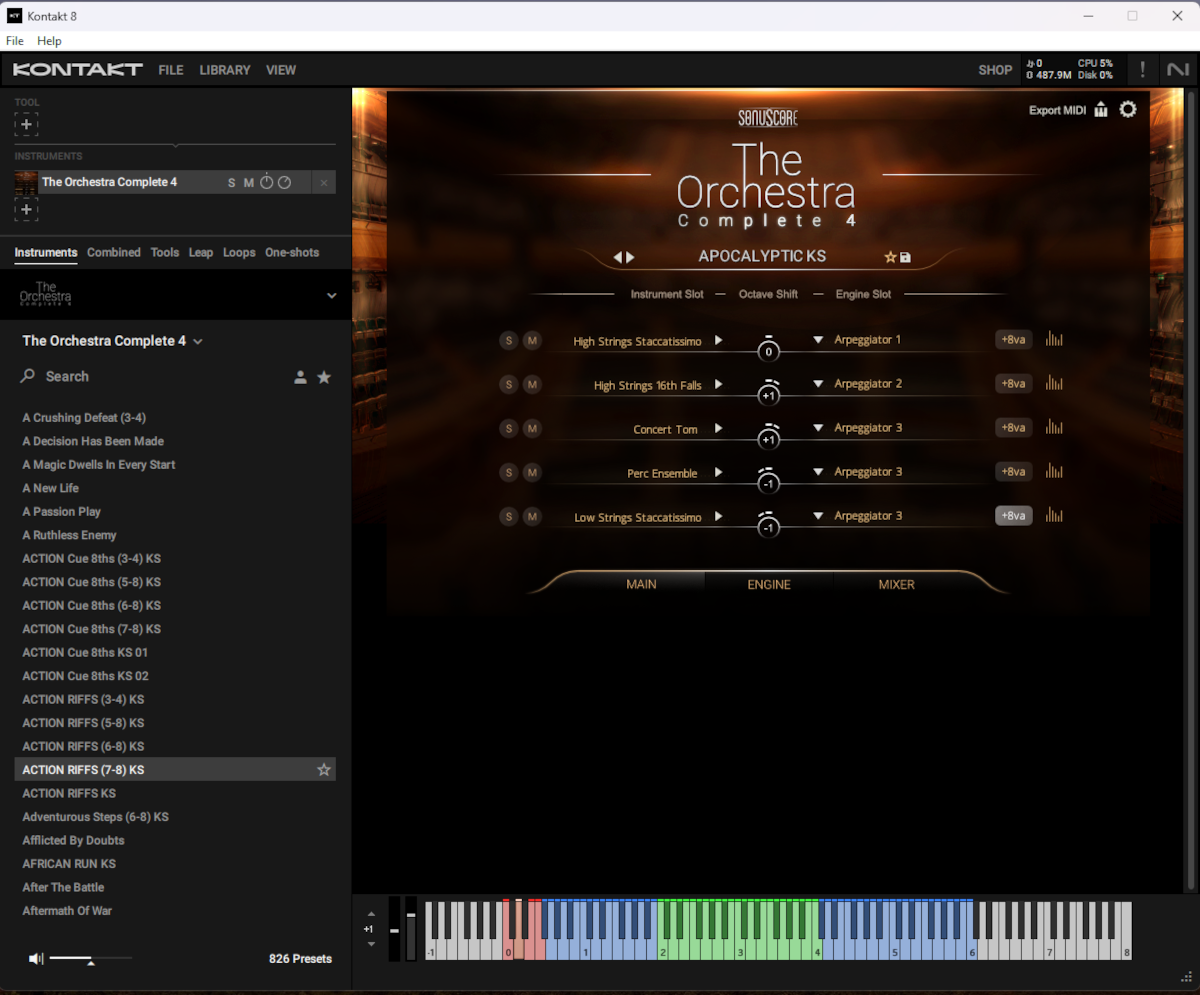Screen dimensions: 1200x995
Task: Mute the High Strings 16th Falls slot
Action: coord(532,385)
